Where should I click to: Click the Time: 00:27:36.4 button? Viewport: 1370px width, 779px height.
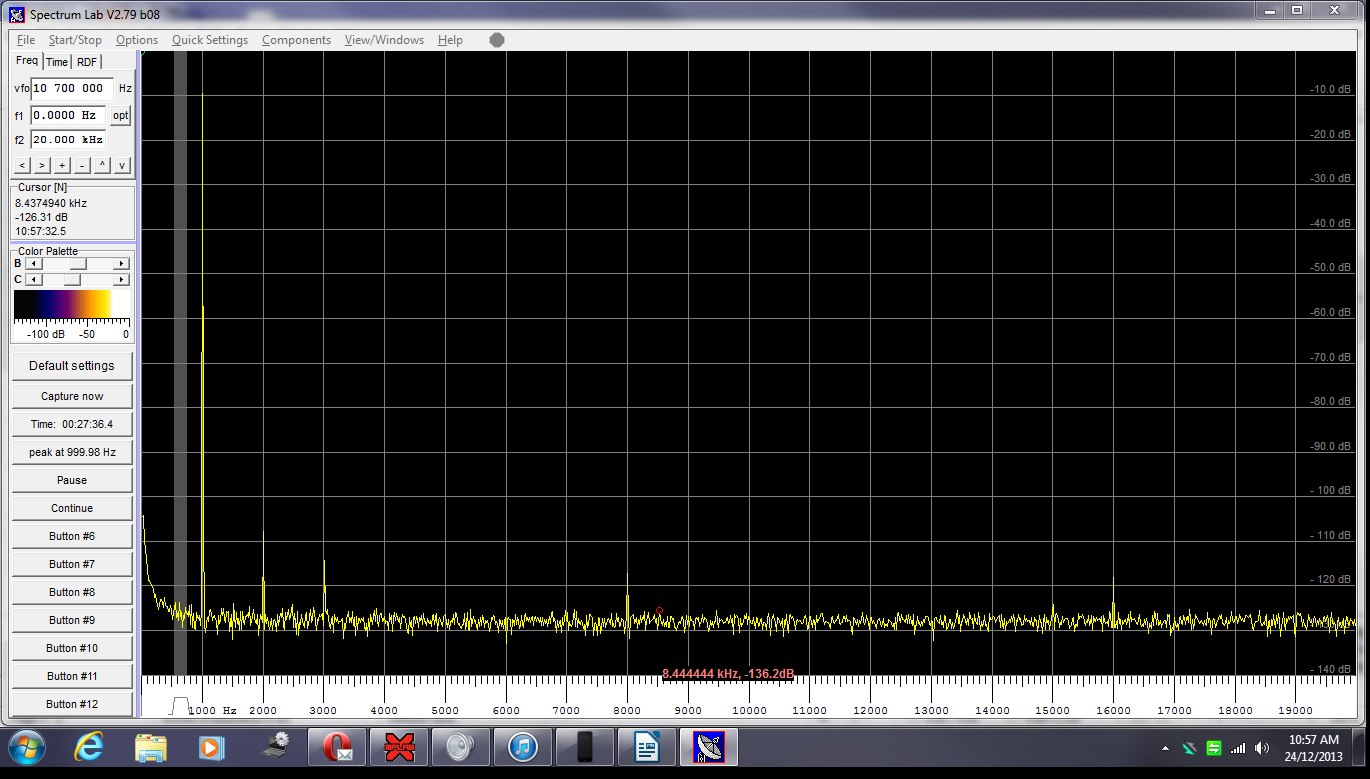[x=72, y=424]
